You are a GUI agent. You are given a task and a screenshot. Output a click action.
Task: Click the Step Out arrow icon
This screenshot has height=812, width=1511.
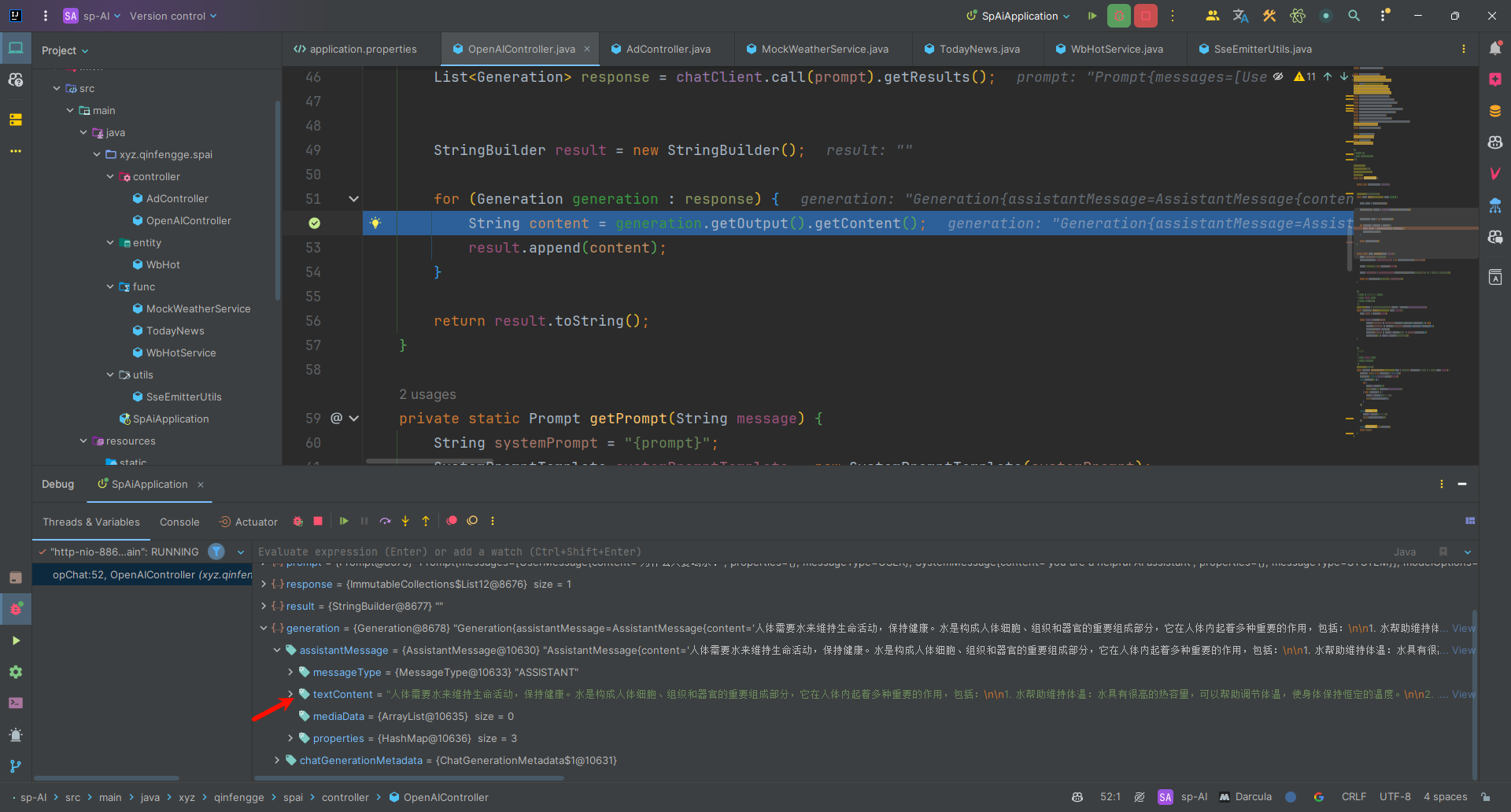426,521
